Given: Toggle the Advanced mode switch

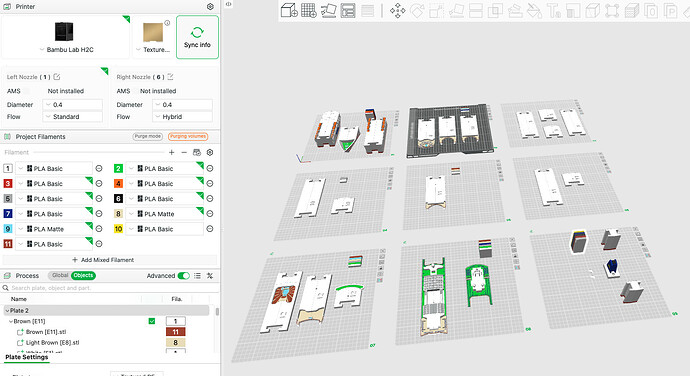Looking at the screenshot, I should click(184, 276).
